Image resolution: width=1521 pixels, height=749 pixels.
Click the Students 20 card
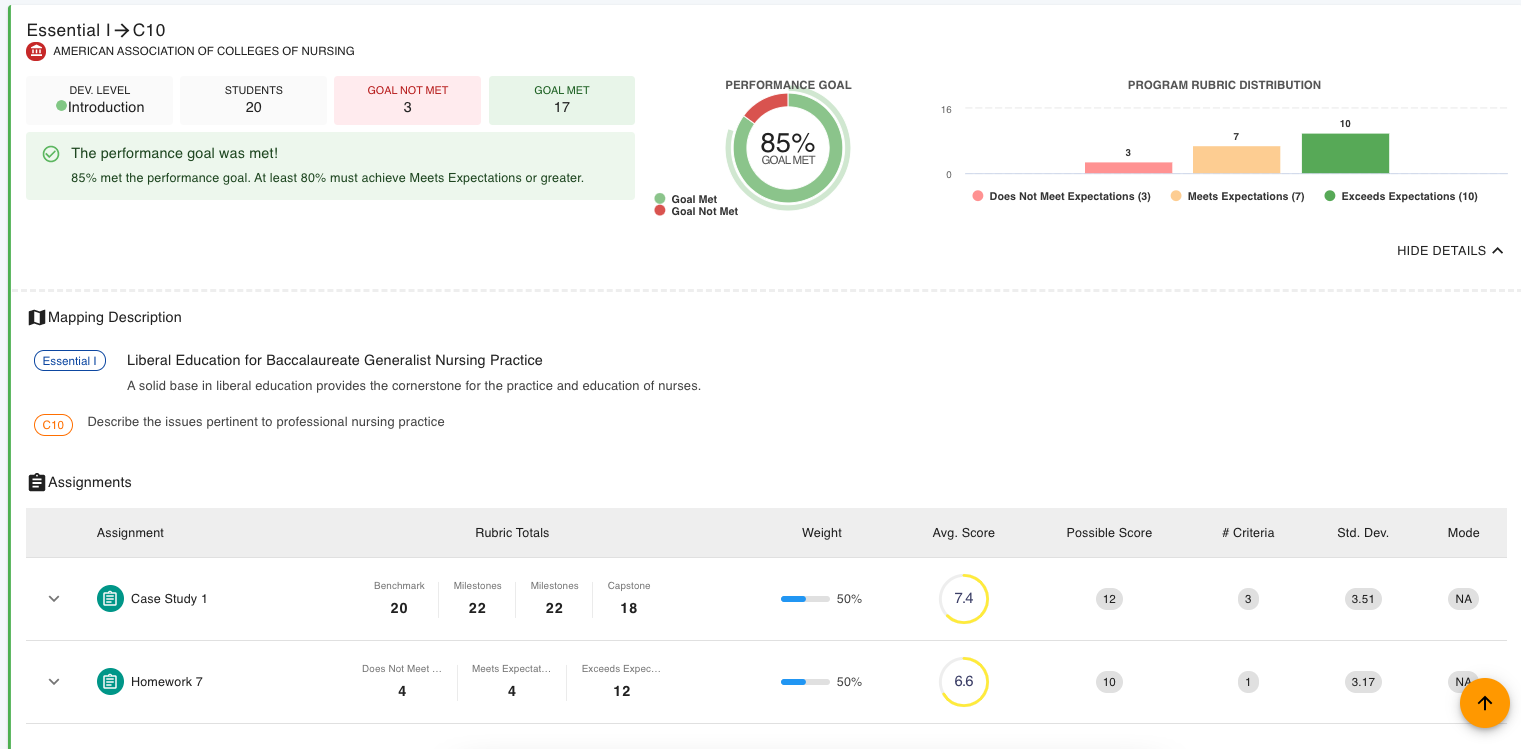(x=254, y=100)
